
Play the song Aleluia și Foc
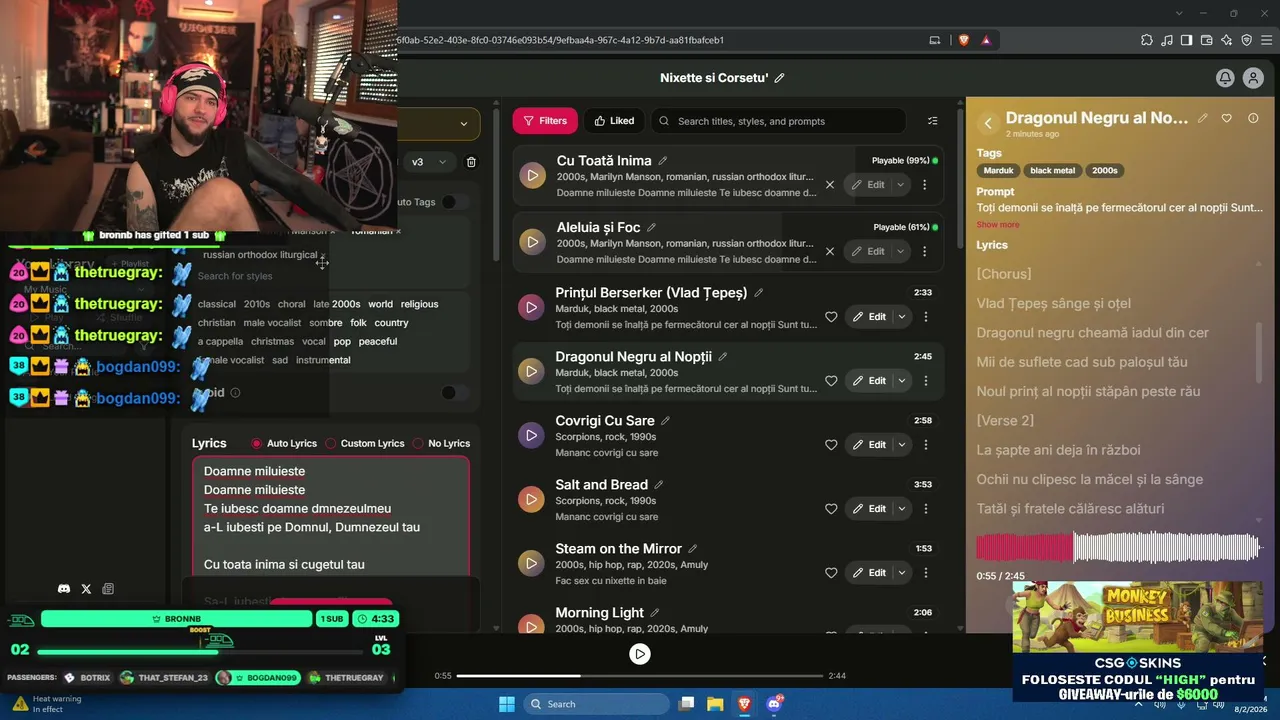coord(532,243)
